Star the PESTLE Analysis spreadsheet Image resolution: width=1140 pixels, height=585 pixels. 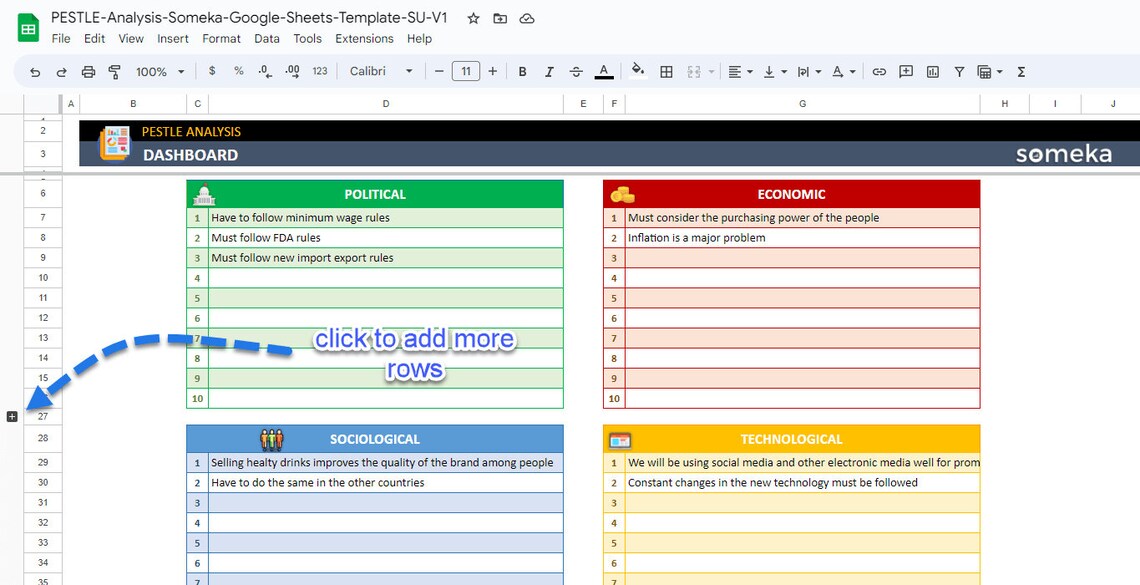click(473, 18)
